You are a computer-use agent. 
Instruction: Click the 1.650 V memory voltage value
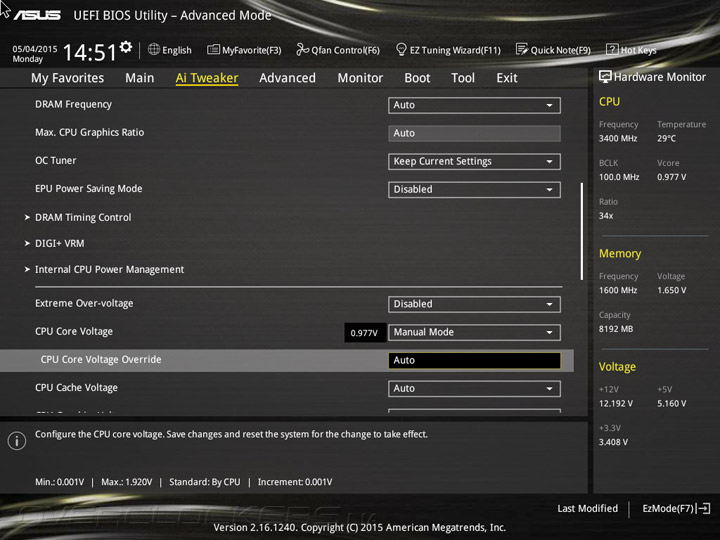click(671, 290)
